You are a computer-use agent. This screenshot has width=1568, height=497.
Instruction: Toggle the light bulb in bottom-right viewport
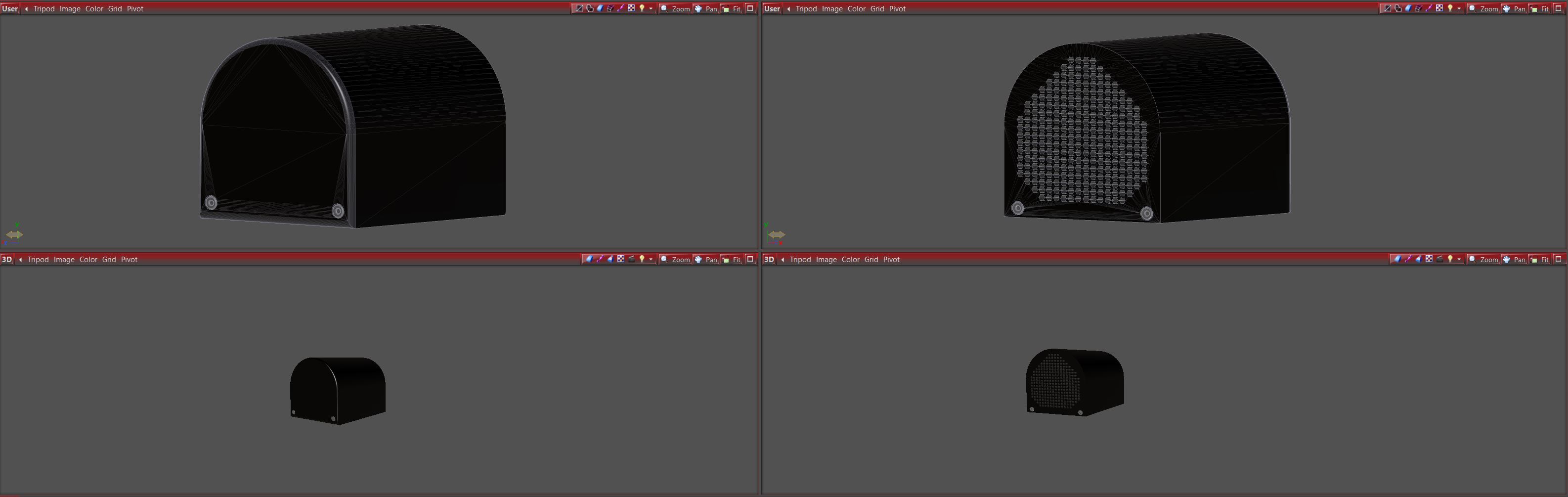click(x=1450, y=260)
